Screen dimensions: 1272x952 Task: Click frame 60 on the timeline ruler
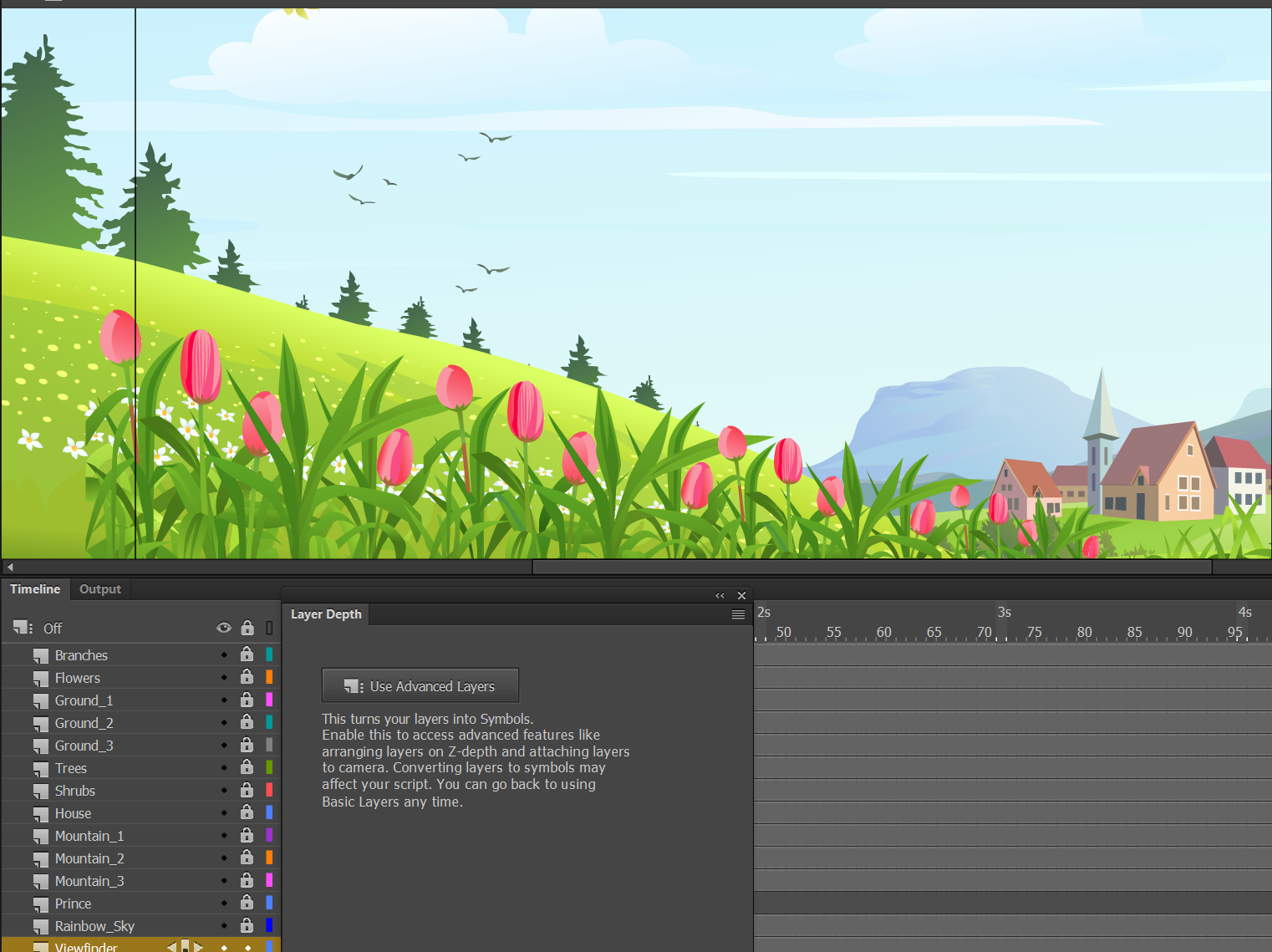coord(883,633)
